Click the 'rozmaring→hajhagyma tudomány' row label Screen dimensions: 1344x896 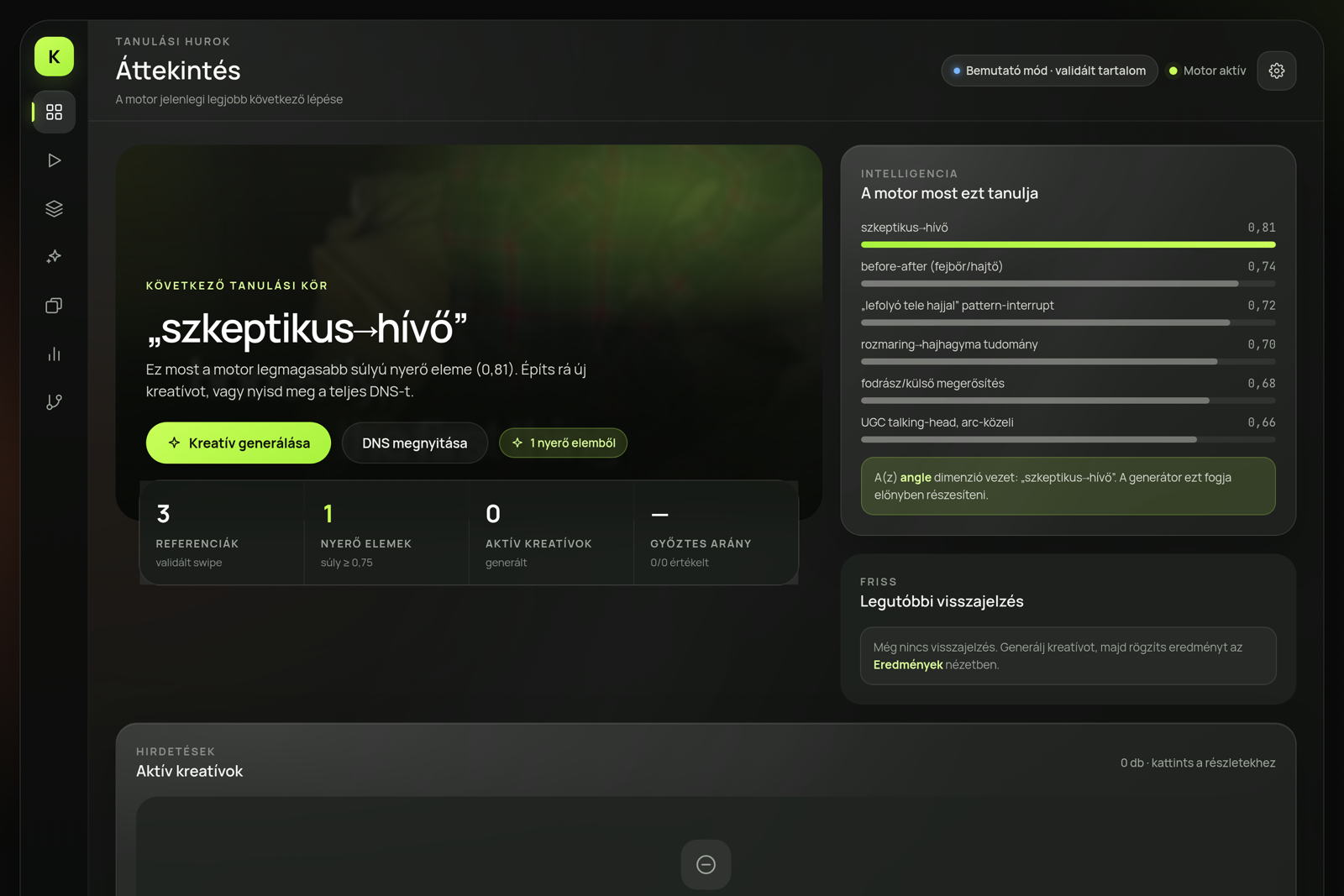949,344
